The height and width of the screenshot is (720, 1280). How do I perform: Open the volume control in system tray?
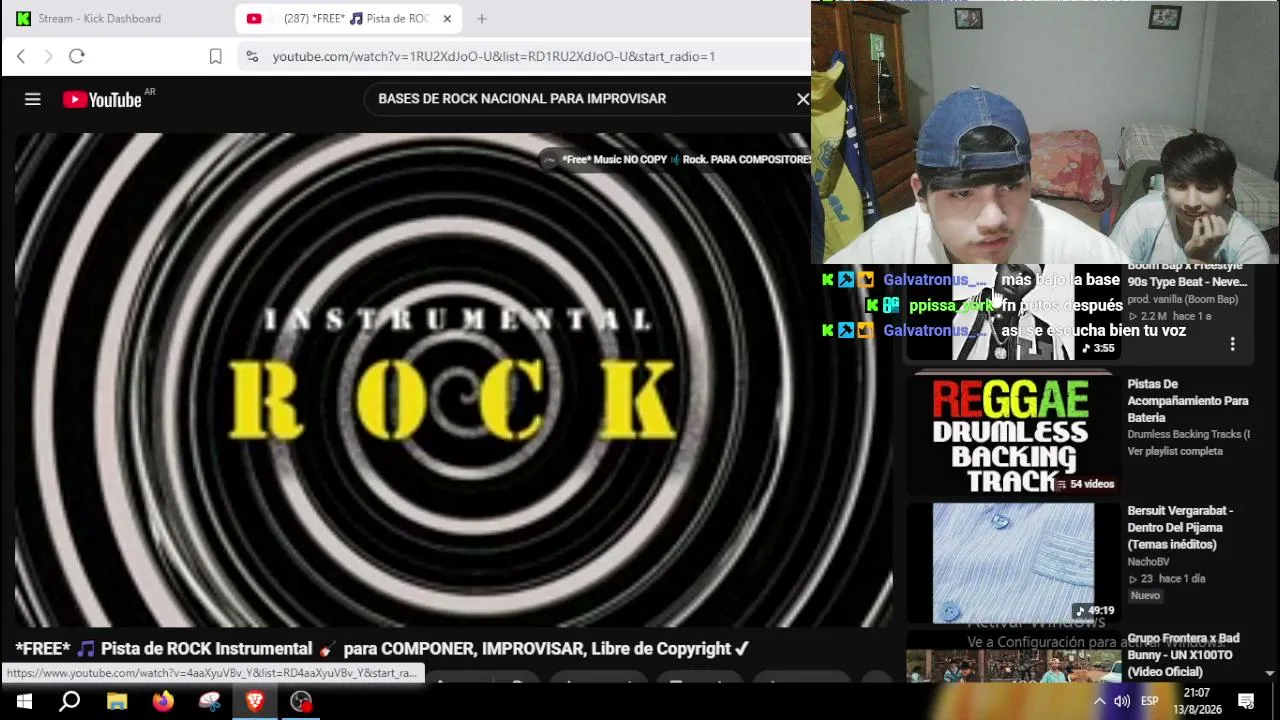point(1122,701)
